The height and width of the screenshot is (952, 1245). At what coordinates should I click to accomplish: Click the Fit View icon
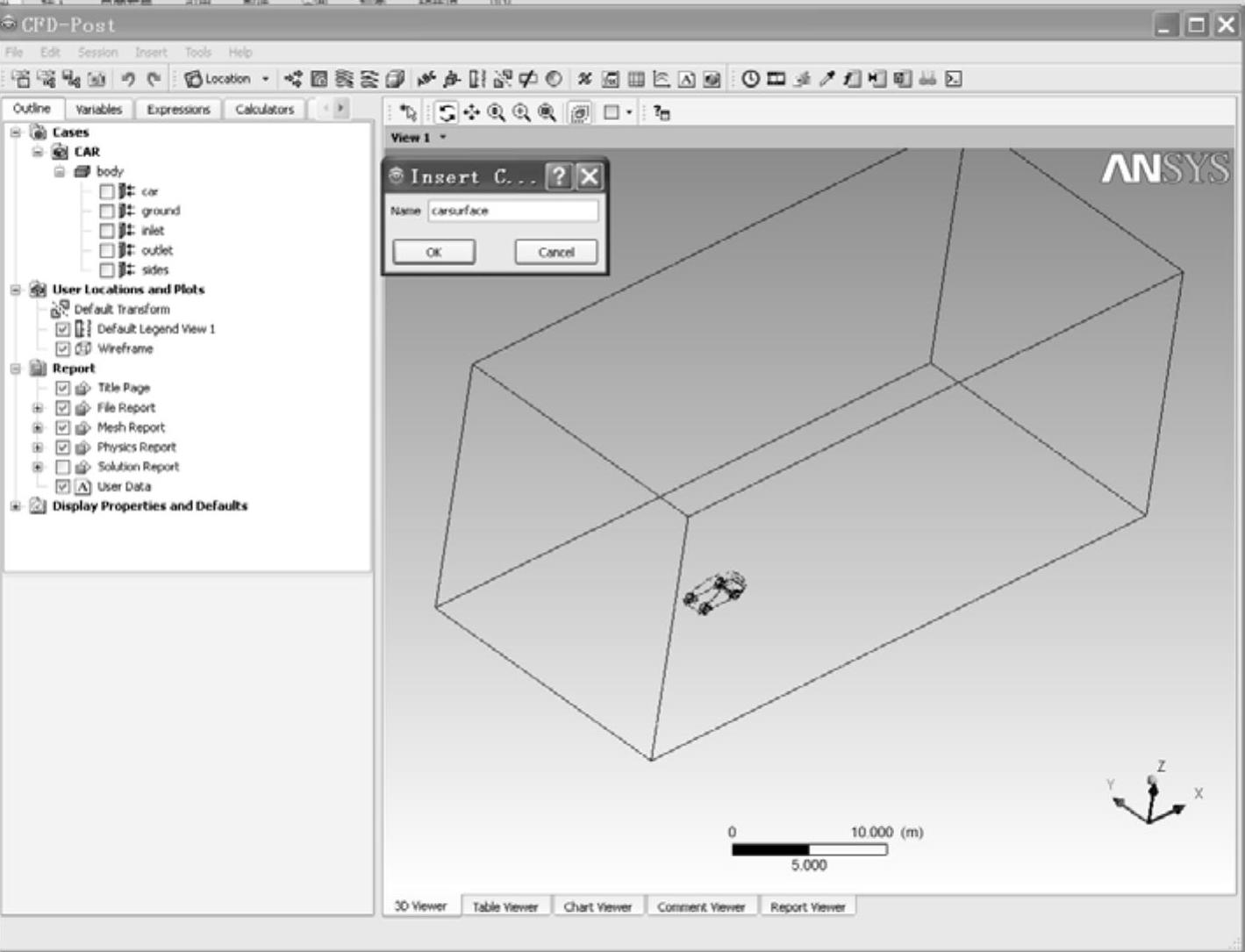click(x=547, y=112)
